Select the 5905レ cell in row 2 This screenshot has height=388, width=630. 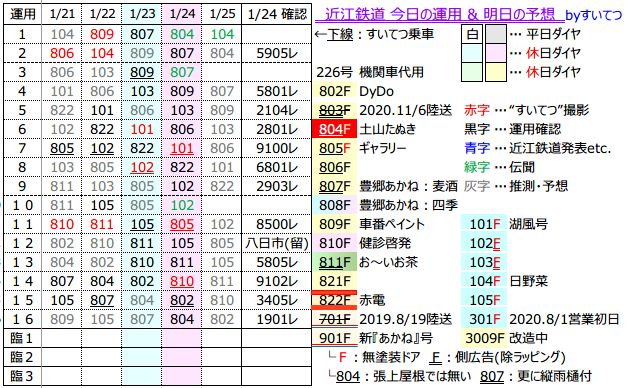(x=277, y=53)
